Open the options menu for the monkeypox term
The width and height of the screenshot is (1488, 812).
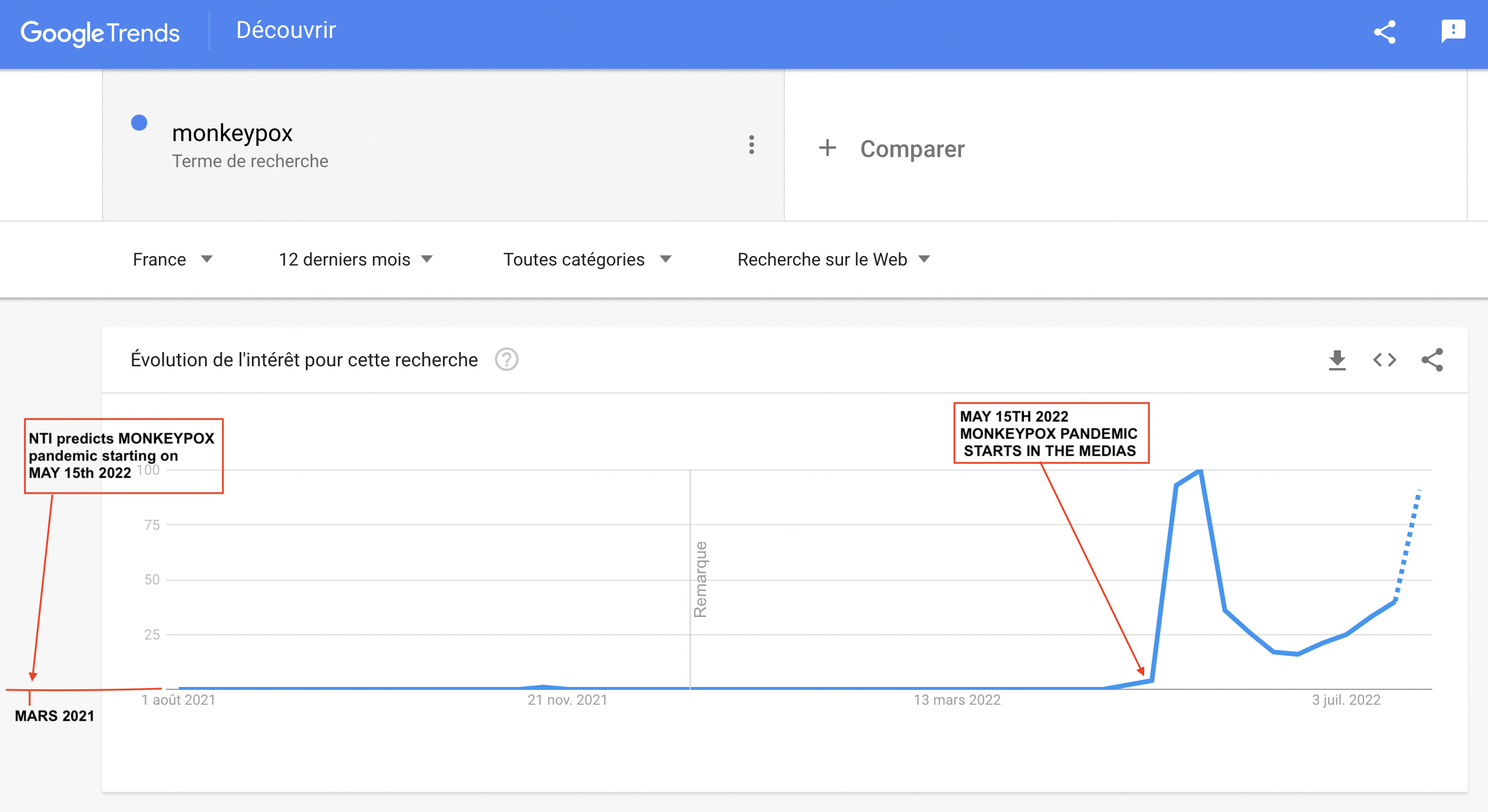pos(751,145)
